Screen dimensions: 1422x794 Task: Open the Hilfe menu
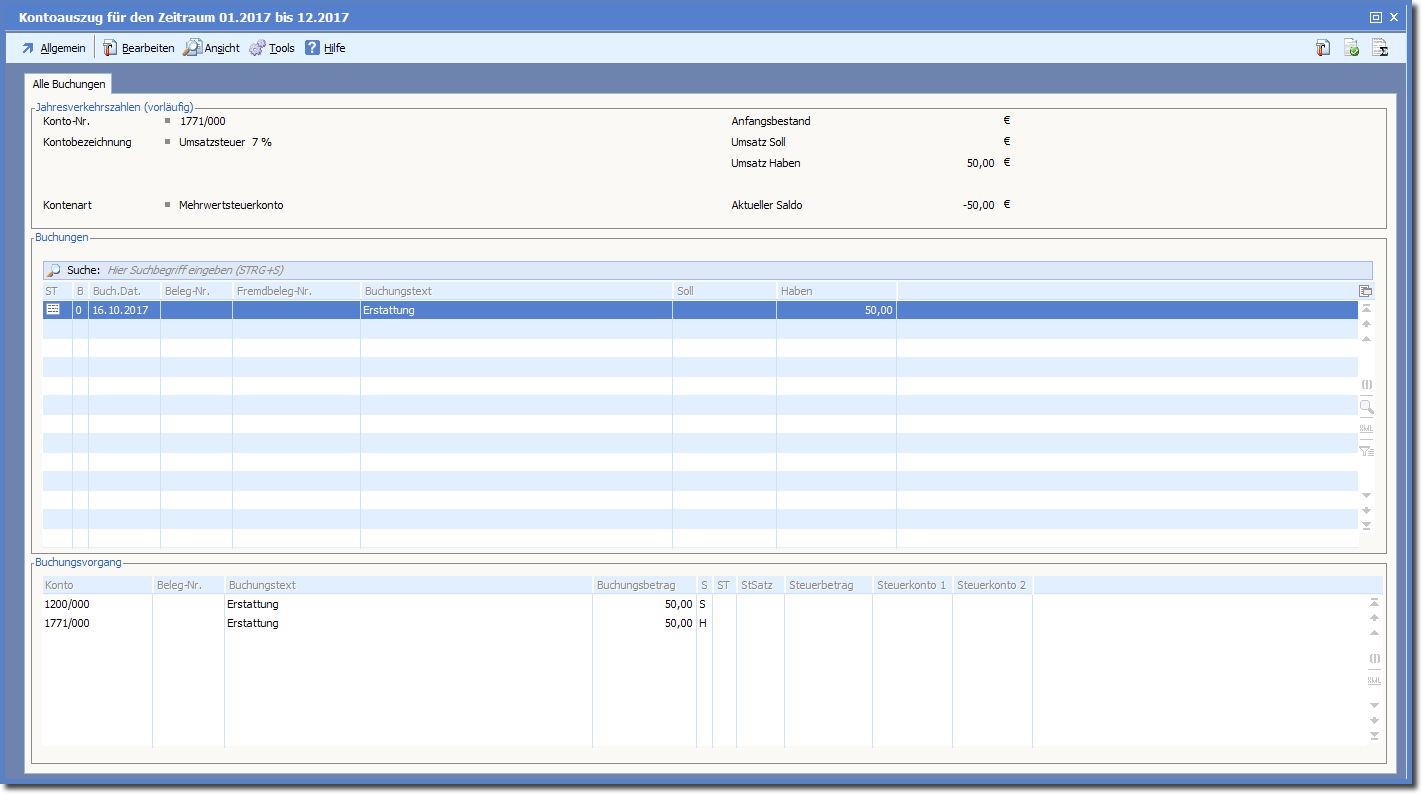[x=326, y=48]
